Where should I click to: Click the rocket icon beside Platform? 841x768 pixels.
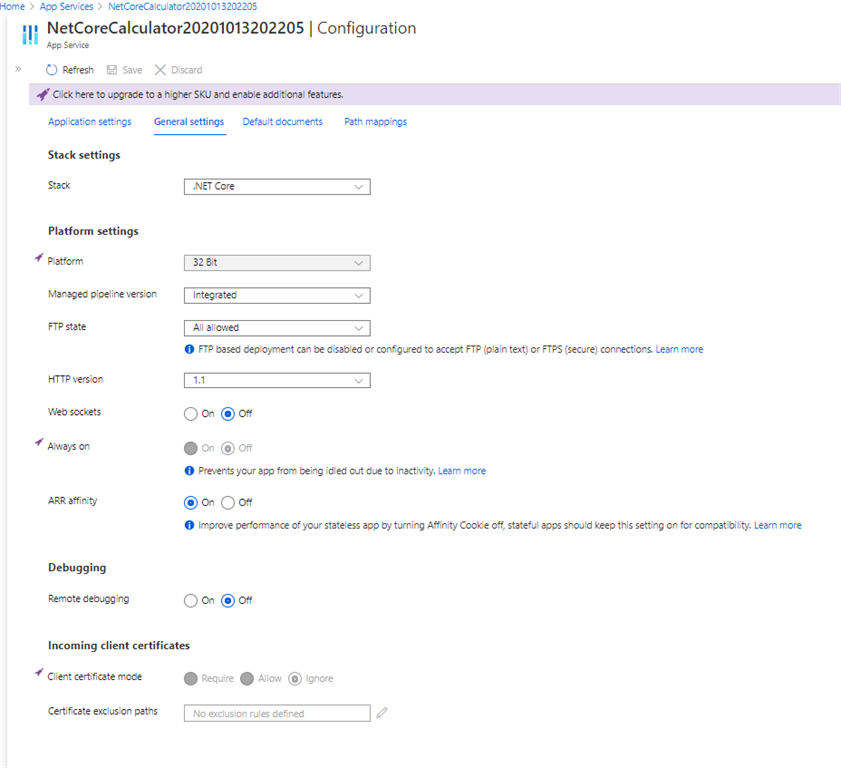click(x=39, y=258)
